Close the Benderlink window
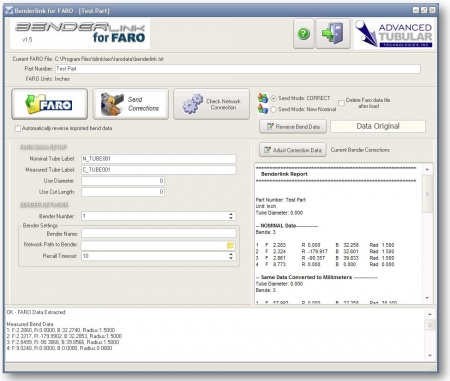This screenshot has width=450, height=381. coord(432,10)
